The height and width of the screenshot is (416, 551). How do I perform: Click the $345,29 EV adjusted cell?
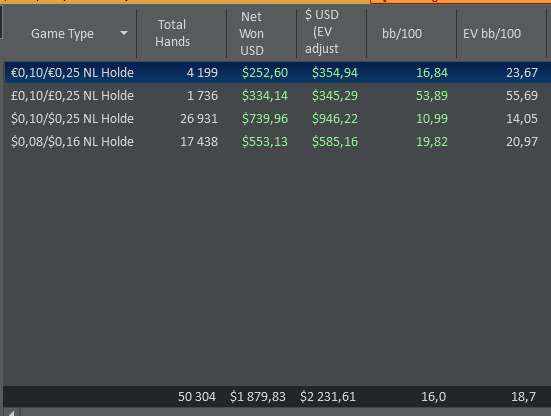(335, 96)
